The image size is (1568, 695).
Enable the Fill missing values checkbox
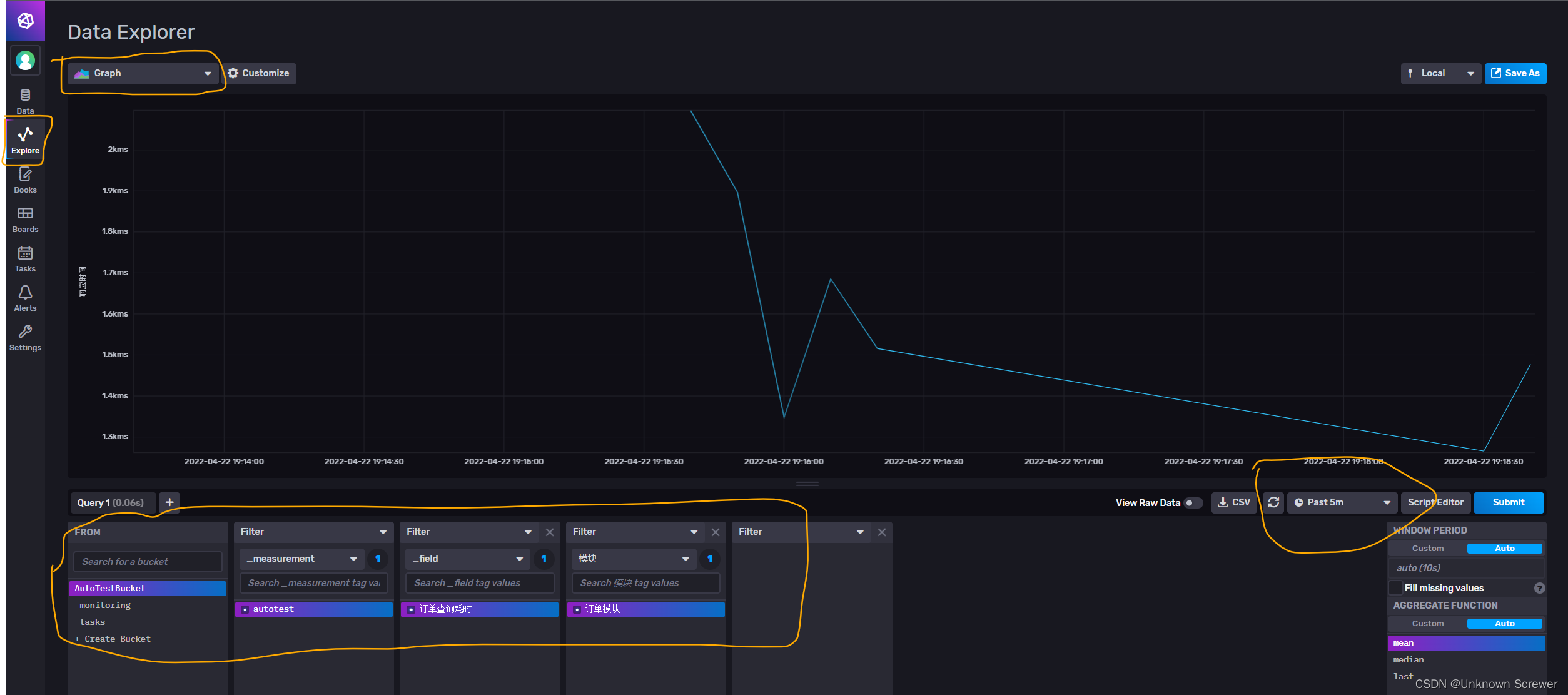click(x=1395, y=588)
